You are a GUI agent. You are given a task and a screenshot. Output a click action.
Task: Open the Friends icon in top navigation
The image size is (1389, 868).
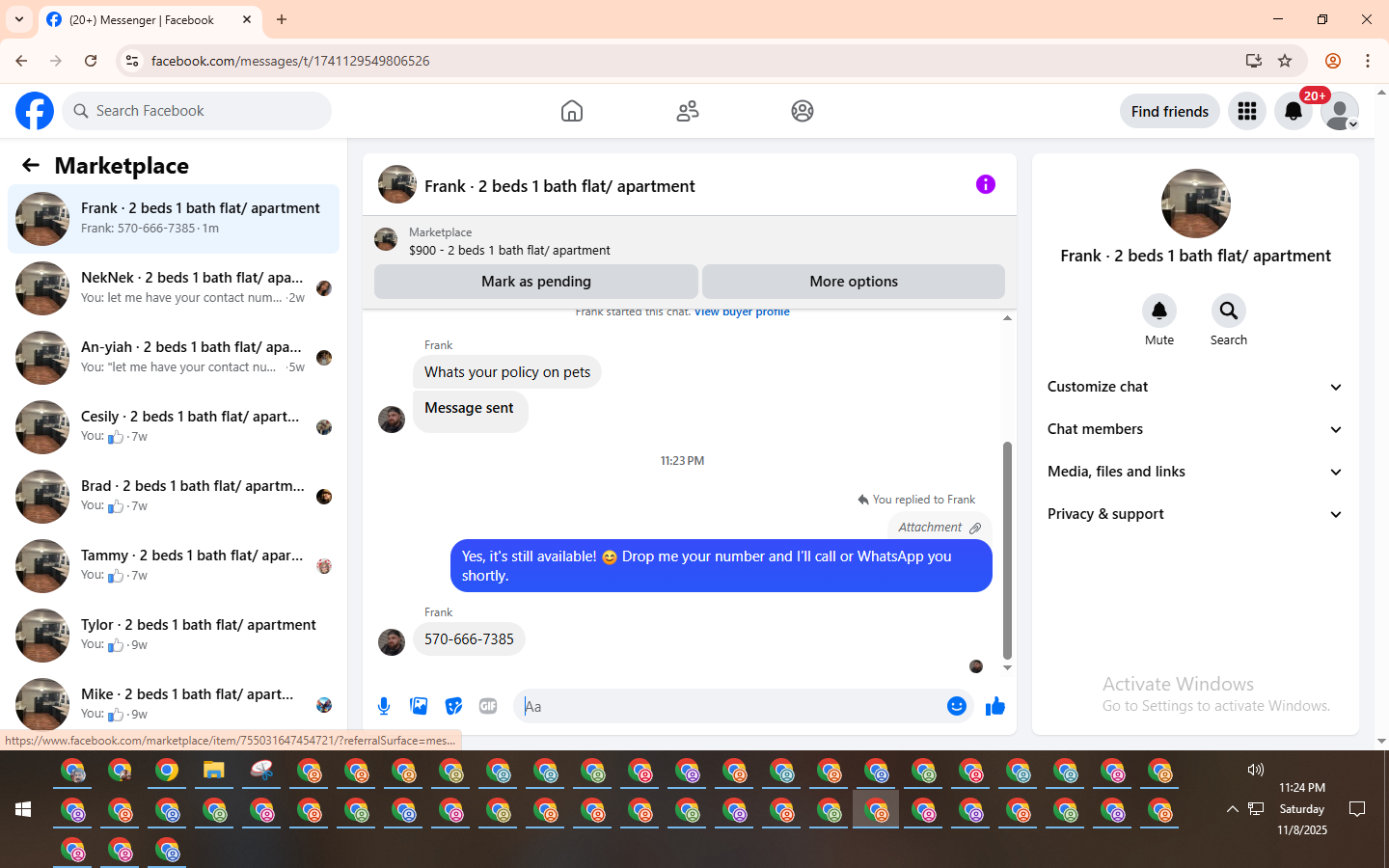tap(688, 111)
